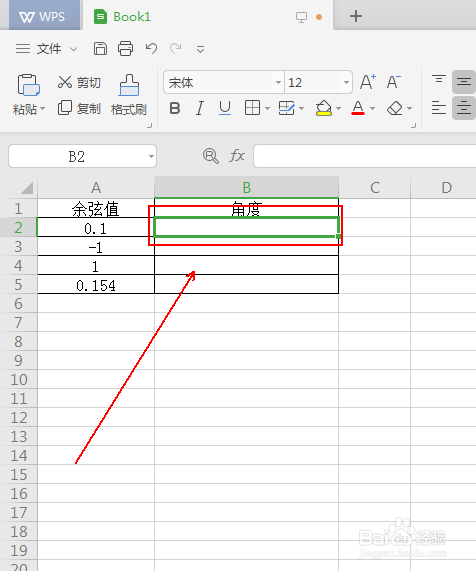
Task: Select row 10 header
Action: coord(19,379)
